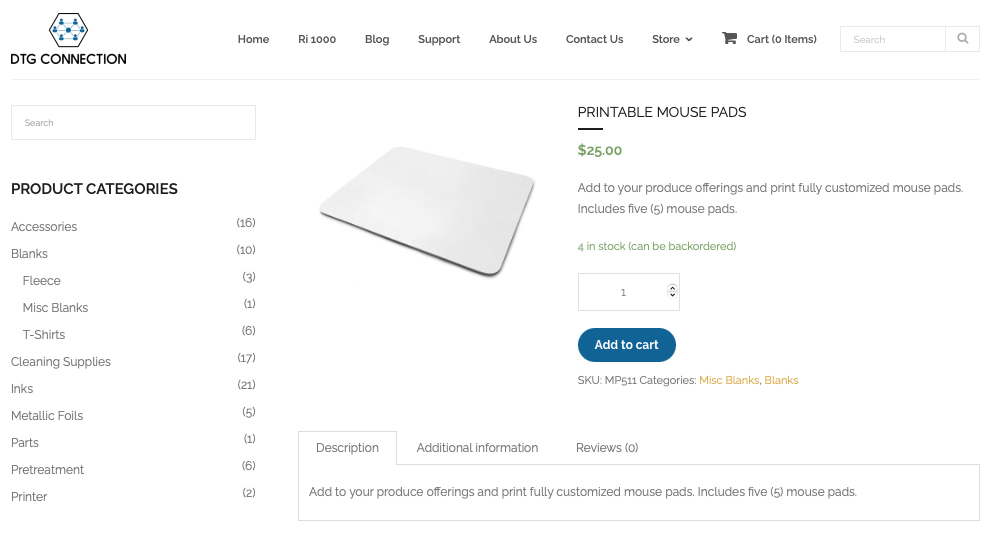Focus the header search input box
Screen dimensions: 1003x537
pyautogui.click(x=892, y=39)
